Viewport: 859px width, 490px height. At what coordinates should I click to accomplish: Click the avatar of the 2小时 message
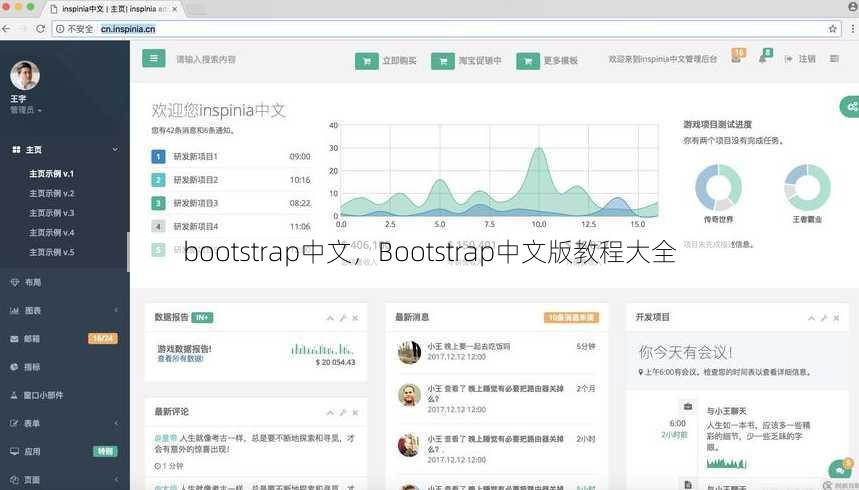click(409, 445)
